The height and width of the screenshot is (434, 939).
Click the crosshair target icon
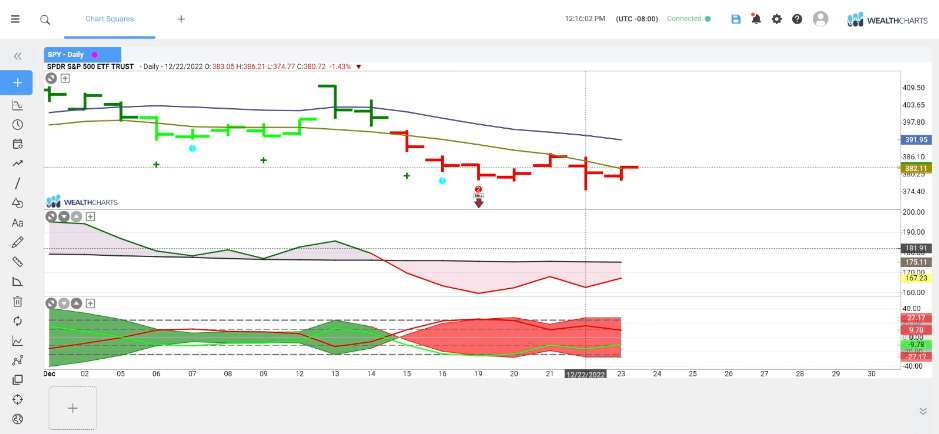click(17, 399)
